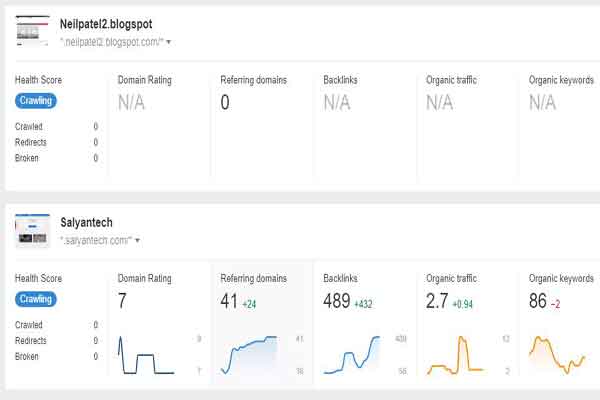Open the Neilpatel2.blogspot site thumbnail
The width and height of the screenshot is (600, 400).
[x=33, y=31]
